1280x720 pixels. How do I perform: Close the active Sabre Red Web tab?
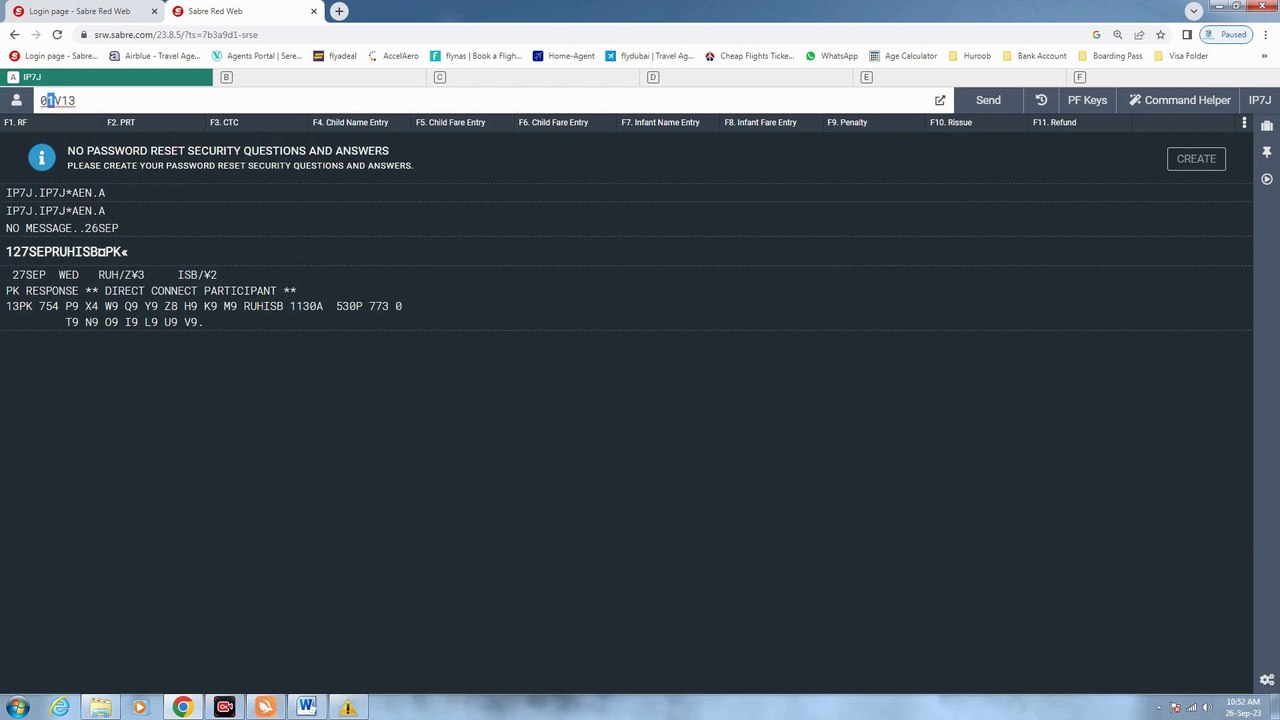[x=313, y=11]
